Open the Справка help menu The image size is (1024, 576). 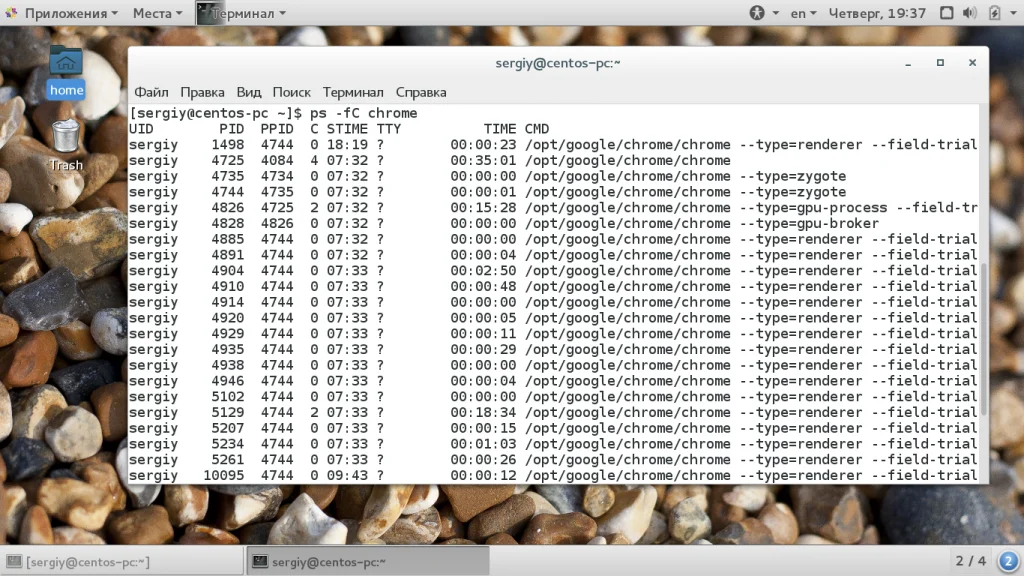click(x=420, y=92)
